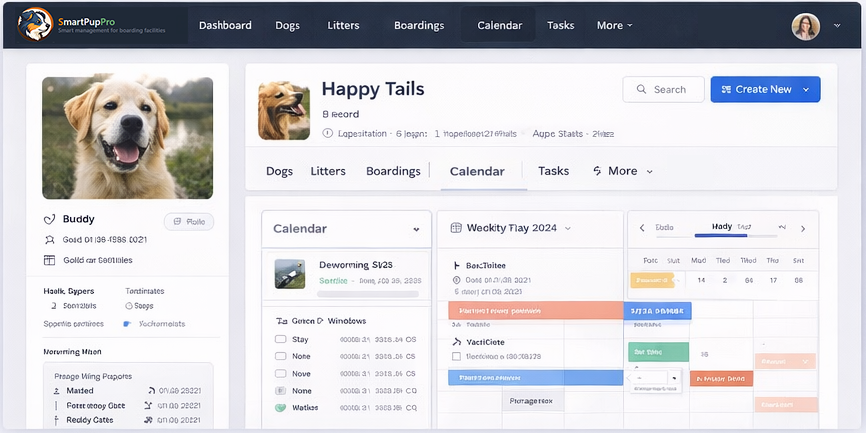
Task: Select date 17 in the calendar row
Action: (774, 281)
